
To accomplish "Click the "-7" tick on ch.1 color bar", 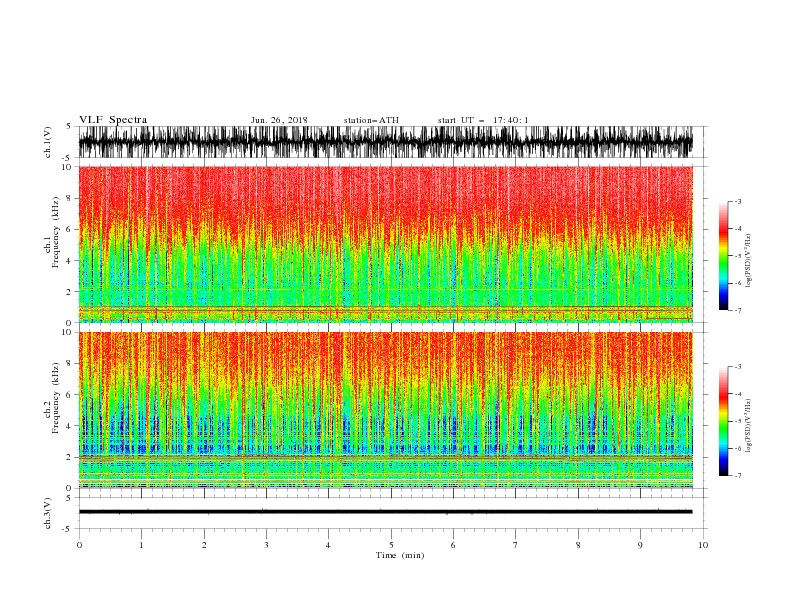I will pos(737,311).
